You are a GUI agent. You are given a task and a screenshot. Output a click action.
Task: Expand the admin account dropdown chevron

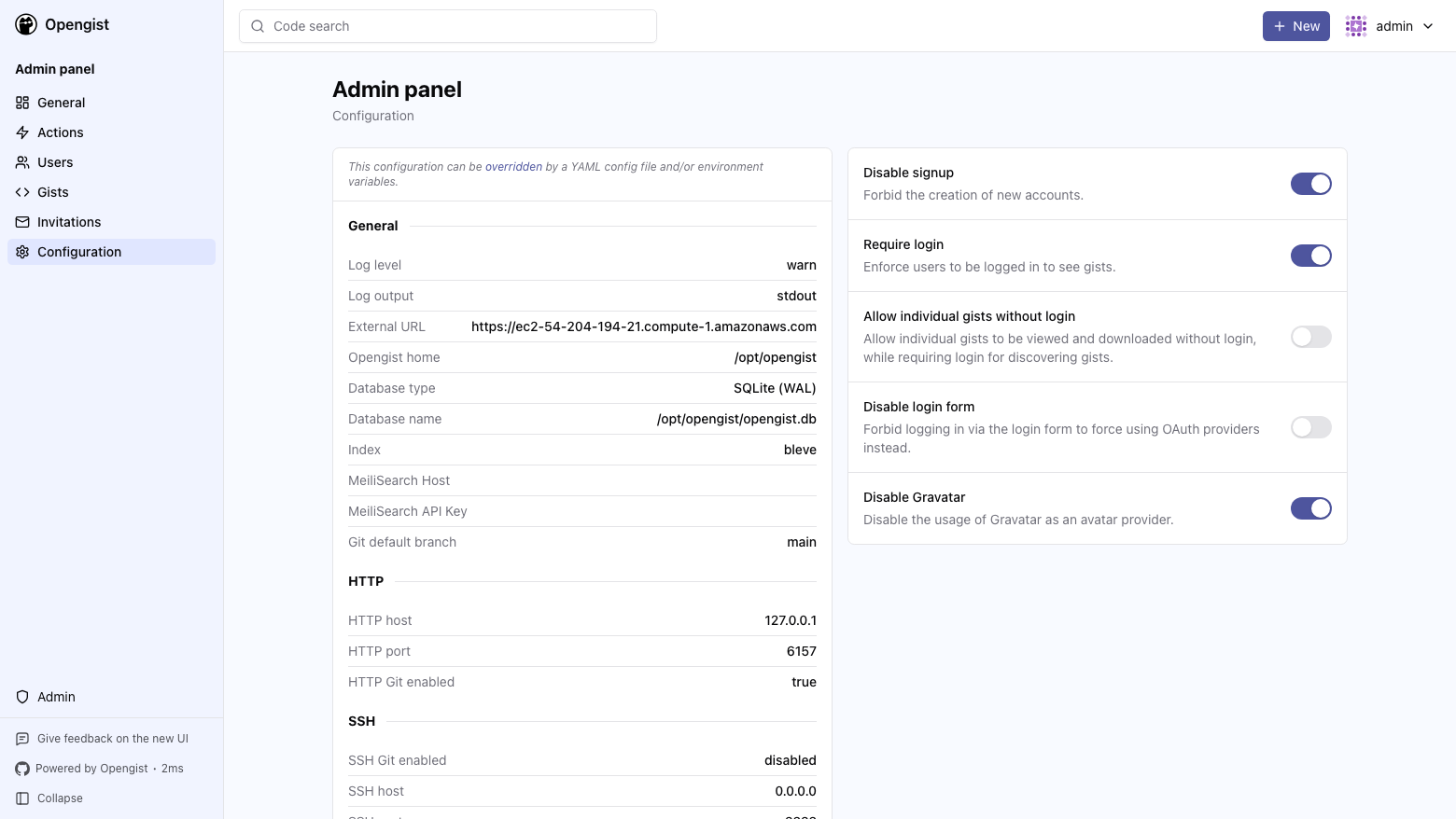coord(1428,26)
